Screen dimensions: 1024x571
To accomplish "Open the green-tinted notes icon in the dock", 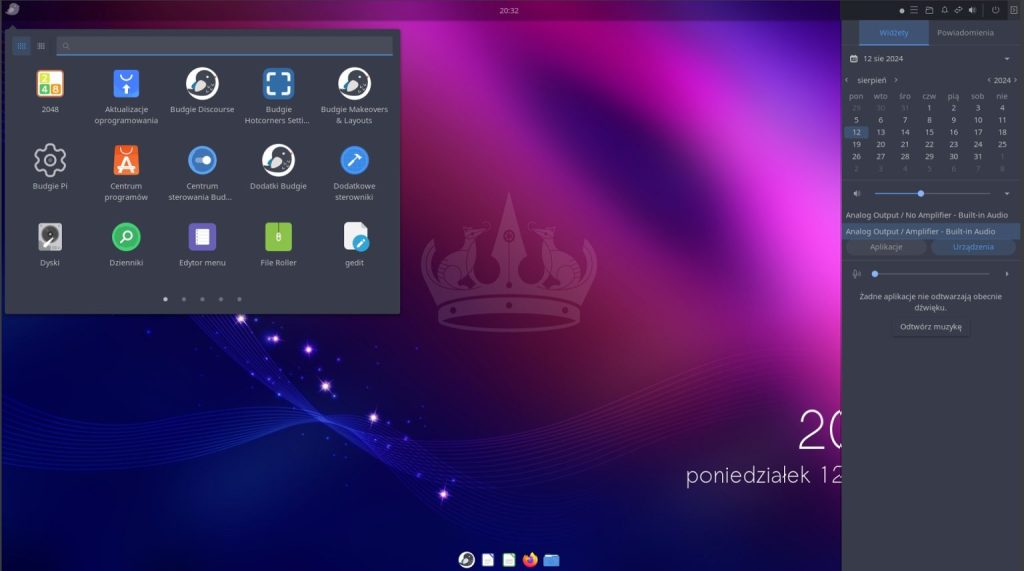I will (x=509, y=559).
